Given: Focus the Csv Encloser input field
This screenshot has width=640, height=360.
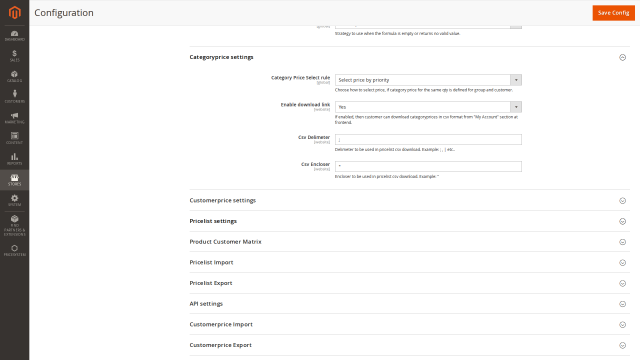Looking at the screenshot, I should (428, 166).
